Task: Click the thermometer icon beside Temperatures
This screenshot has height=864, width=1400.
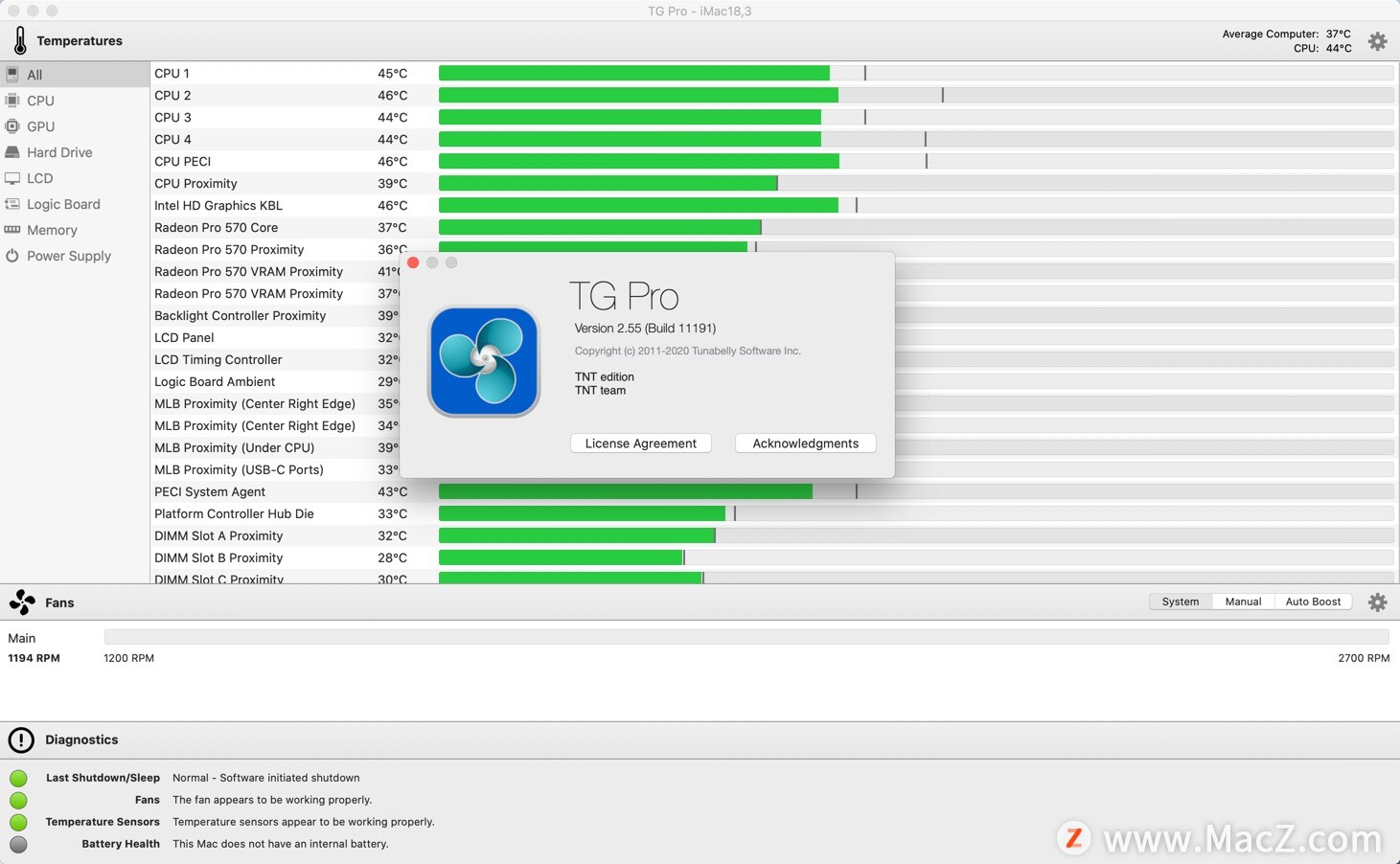Action: [x=20, y=40]
